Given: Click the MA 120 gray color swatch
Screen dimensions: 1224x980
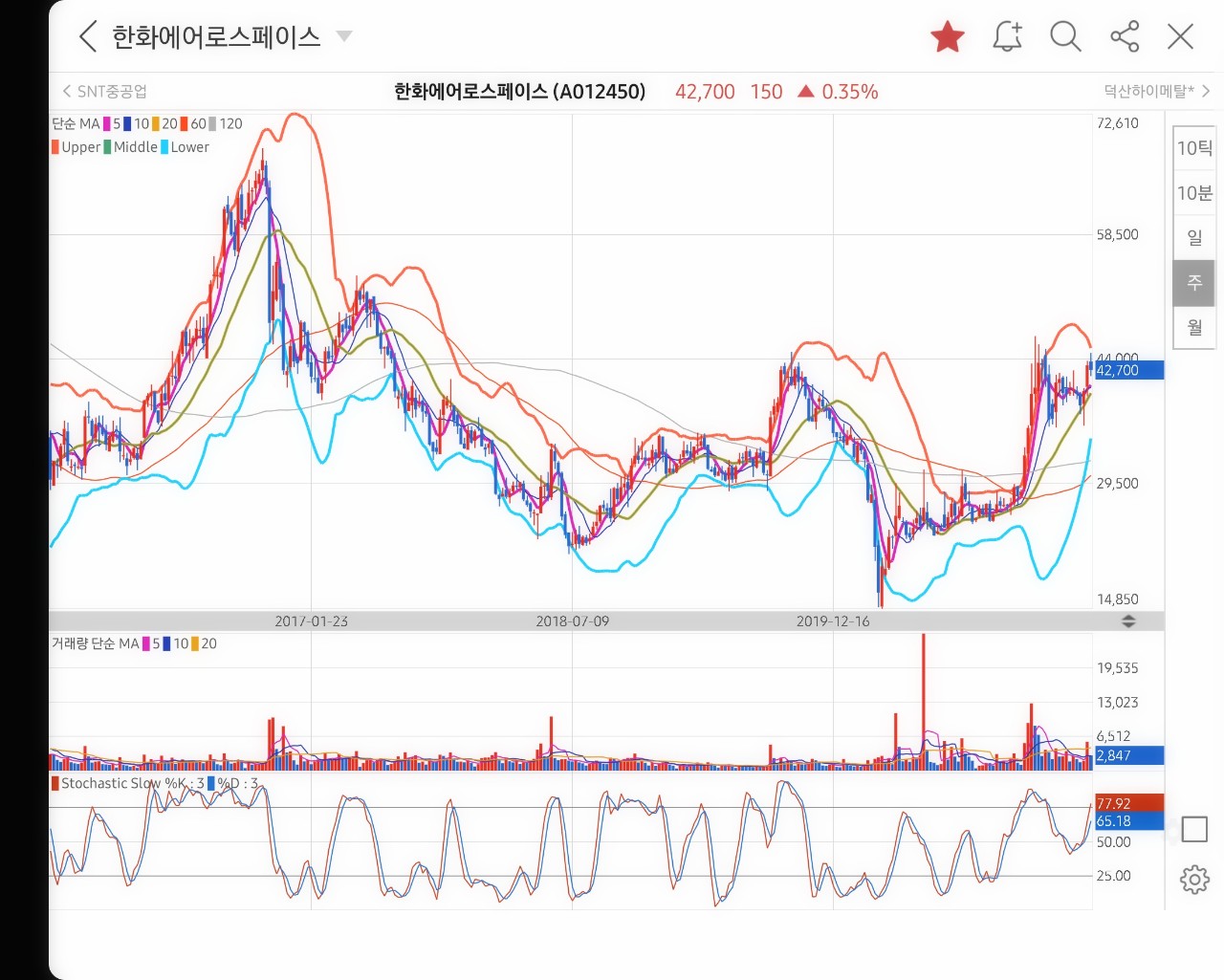Looking at the screenshot, I should coord(212,124).
